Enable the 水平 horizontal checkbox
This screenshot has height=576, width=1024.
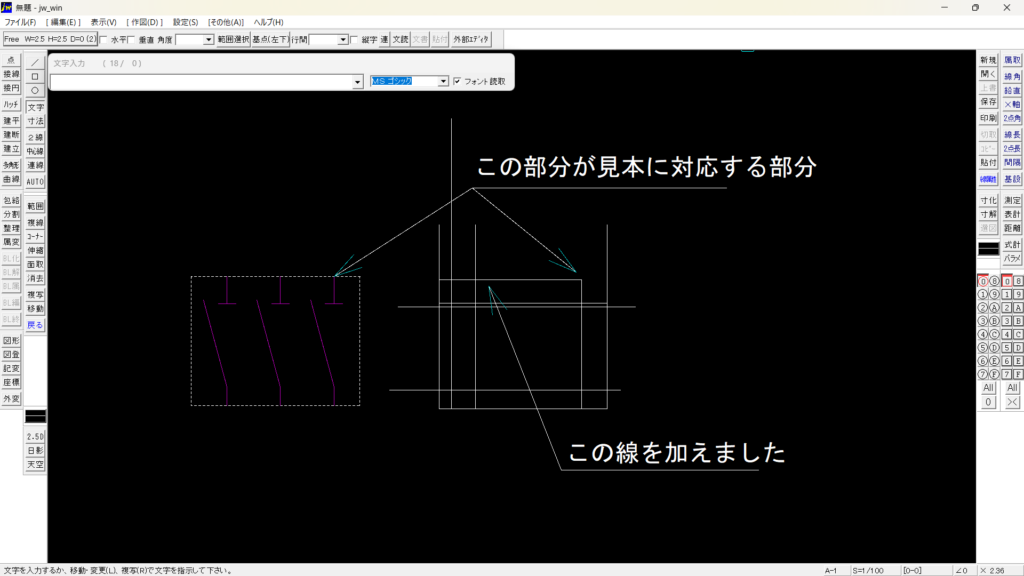(x=104, y=40)
